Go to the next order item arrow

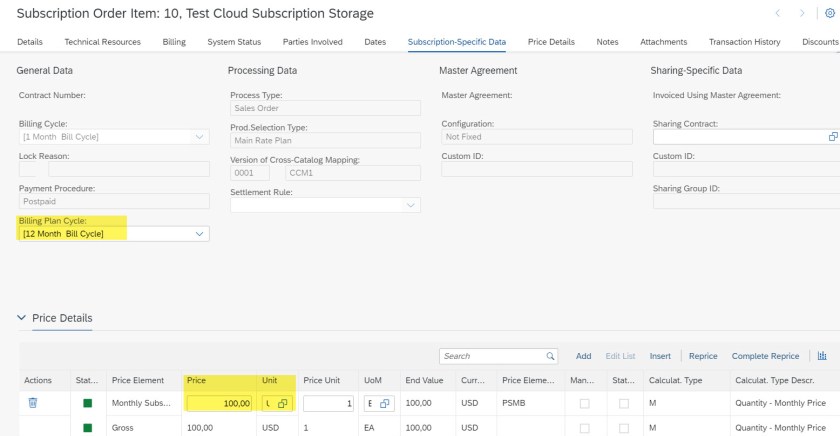pos(803,13)
